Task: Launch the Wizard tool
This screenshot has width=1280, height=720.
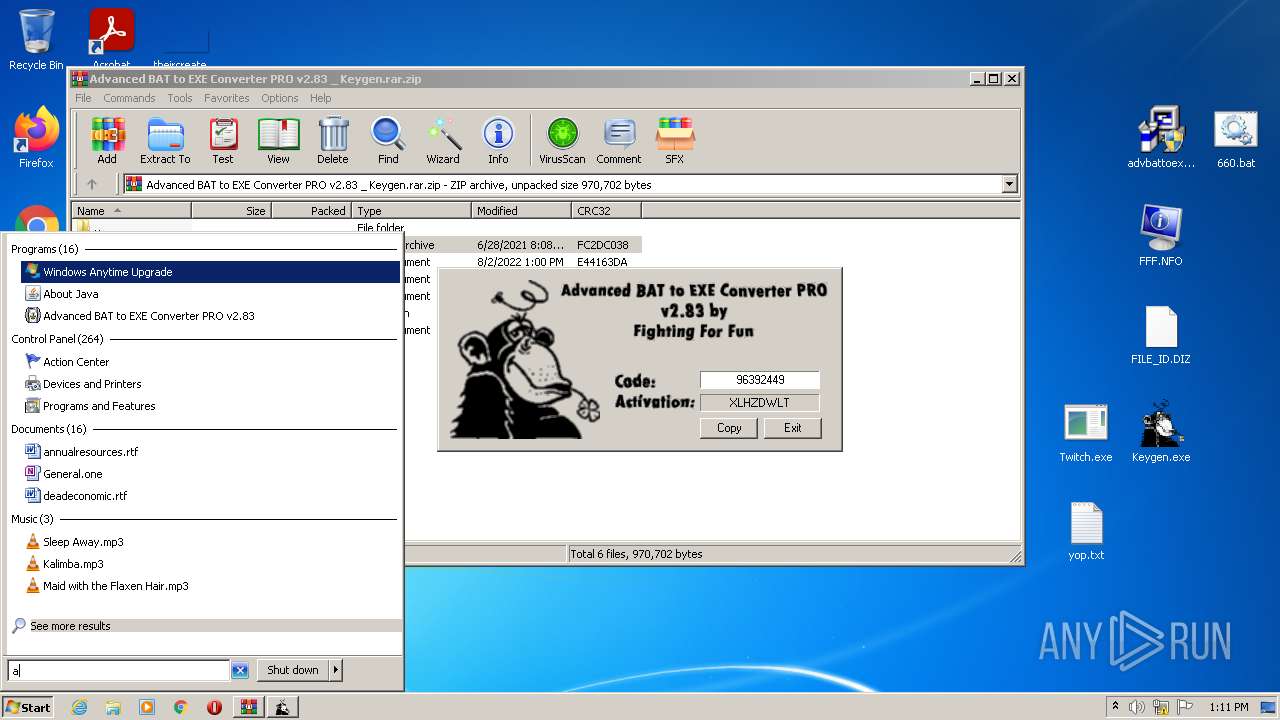Action: point(443,140)
